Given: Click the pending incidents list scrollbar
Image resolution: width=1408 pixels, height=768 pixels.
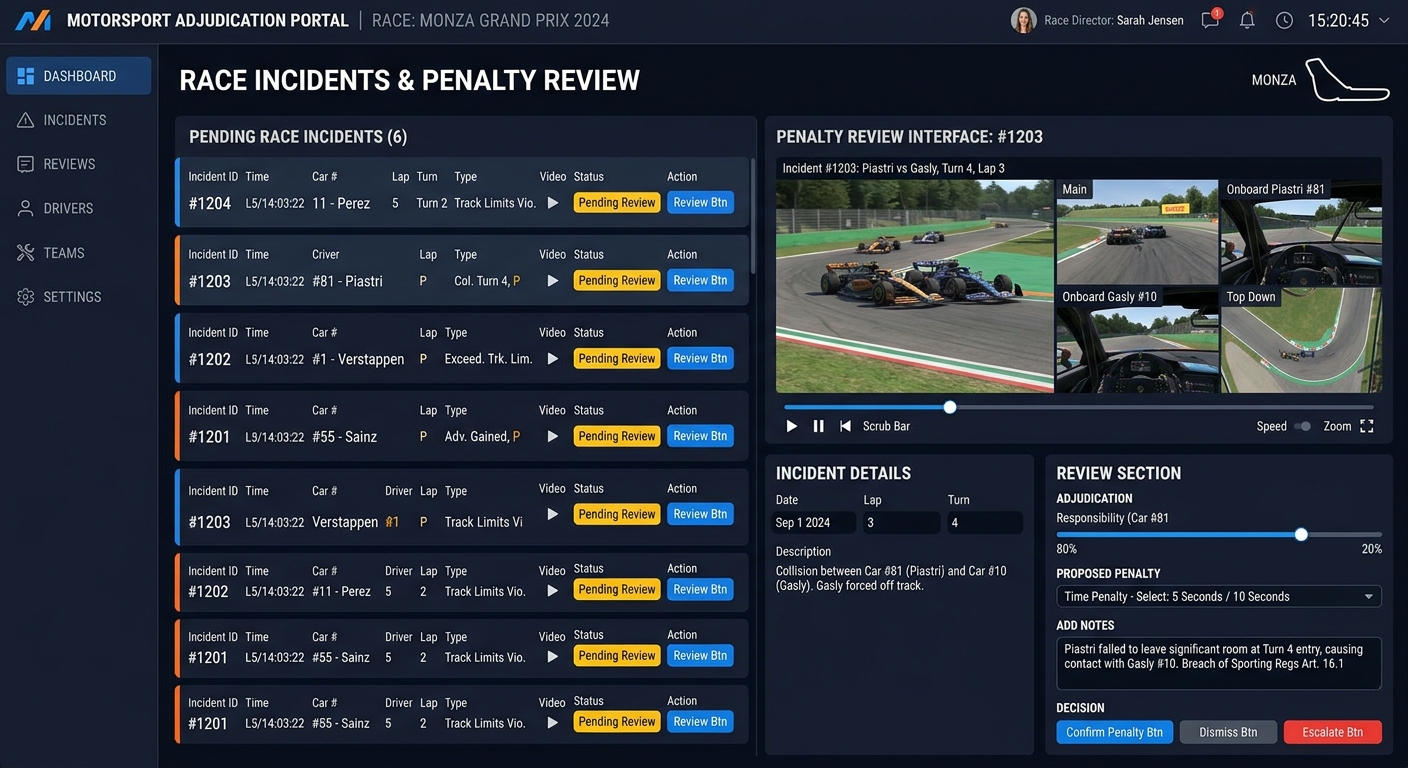Looking at the screenshot, I should (753, 214).
